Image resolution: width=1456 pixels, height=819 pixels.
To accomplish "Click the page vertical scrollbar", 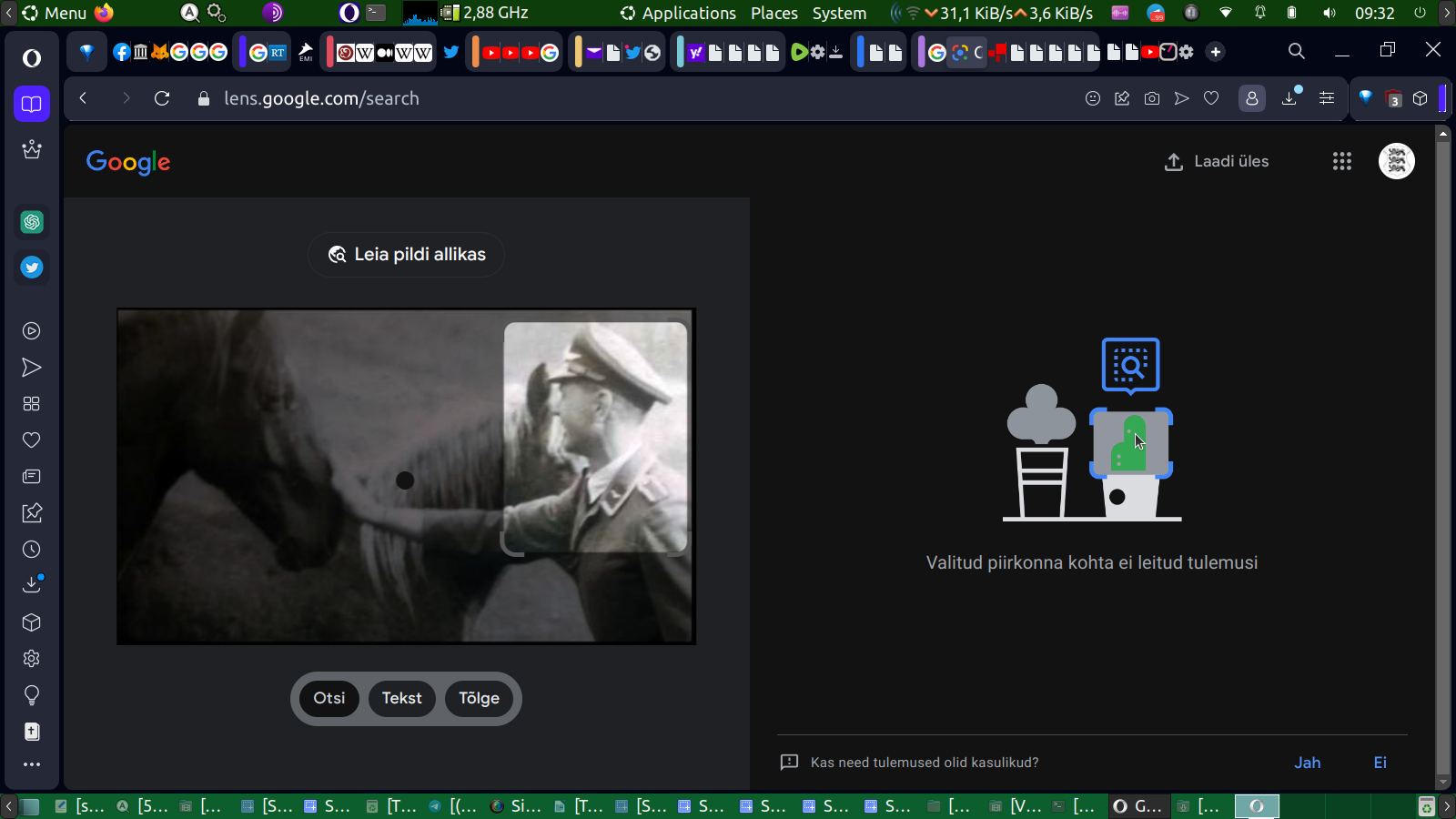I will (x=1442, y=457).
